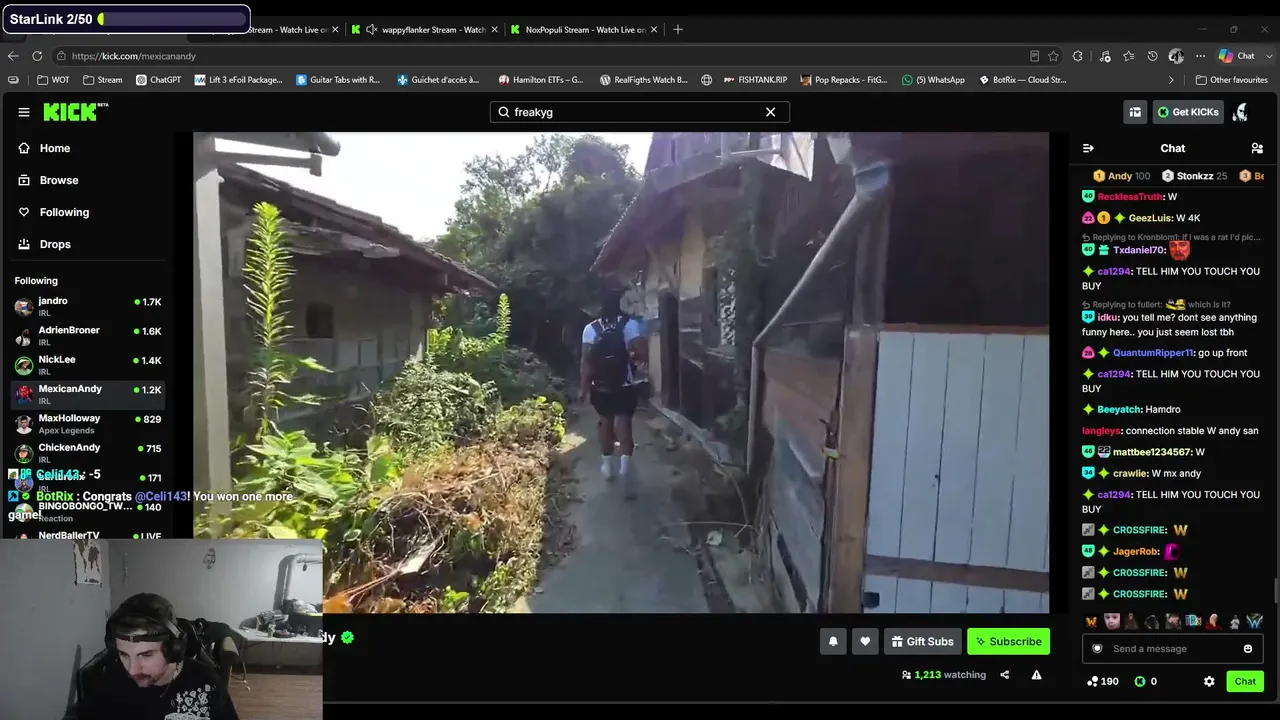Viewport: 1280px width, 720px height.
Task: Open Home in Kick sidebar
Action: (x=55, y=148)
